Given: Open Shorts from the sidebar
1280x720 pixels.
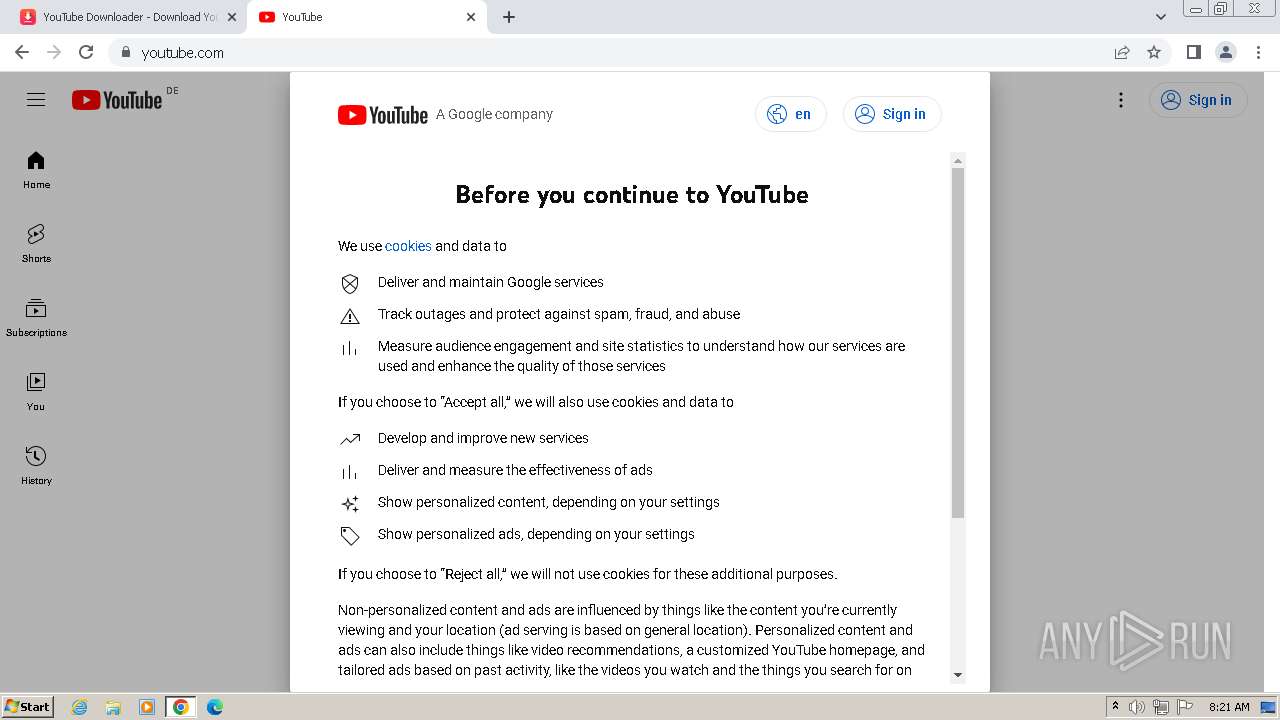Looking at the screenshot, I should (x=36, y=244).
